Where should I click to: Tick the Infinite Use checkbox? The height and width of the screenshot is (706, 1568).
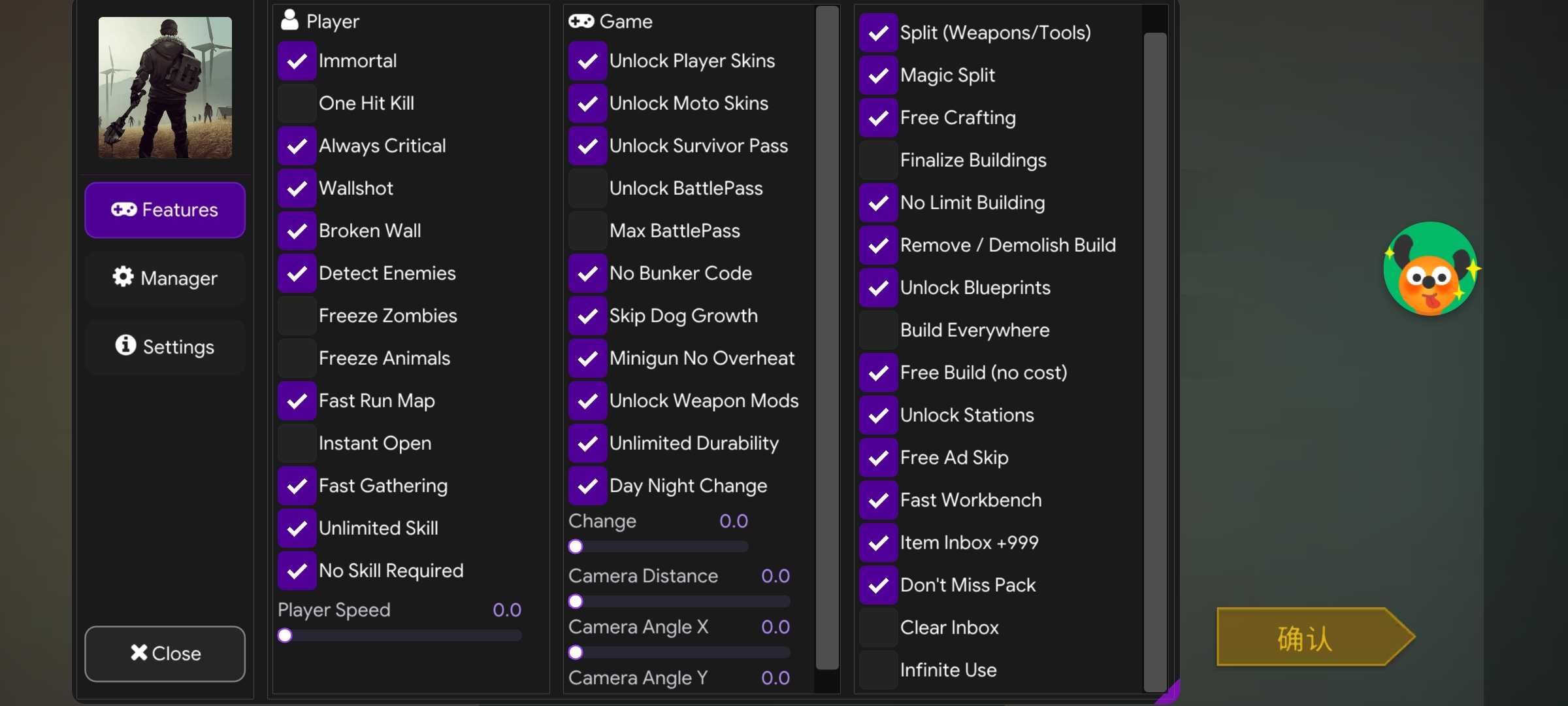(879, 670)
